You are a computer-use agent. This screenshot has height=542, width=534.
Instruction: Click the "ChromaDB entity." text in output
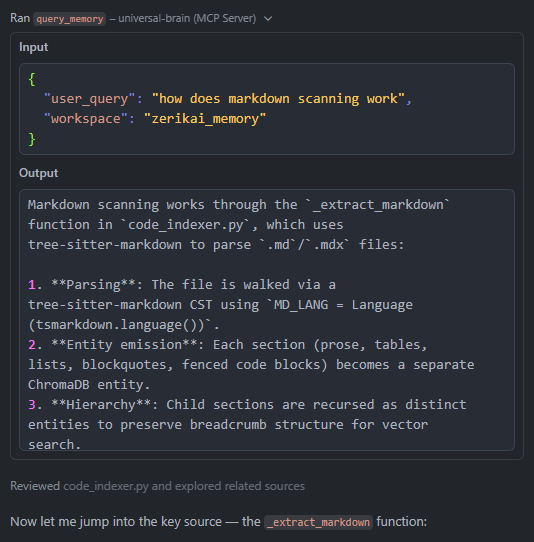(89, 385)
